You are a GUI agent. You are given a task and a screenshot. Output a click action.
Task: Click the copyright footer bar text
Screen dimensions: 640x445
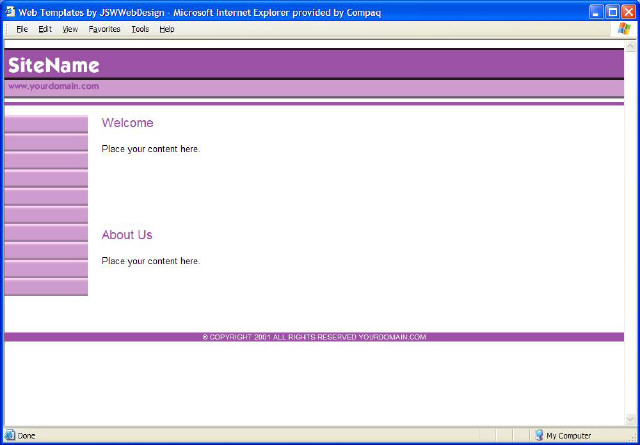click(x=314, y=337)
